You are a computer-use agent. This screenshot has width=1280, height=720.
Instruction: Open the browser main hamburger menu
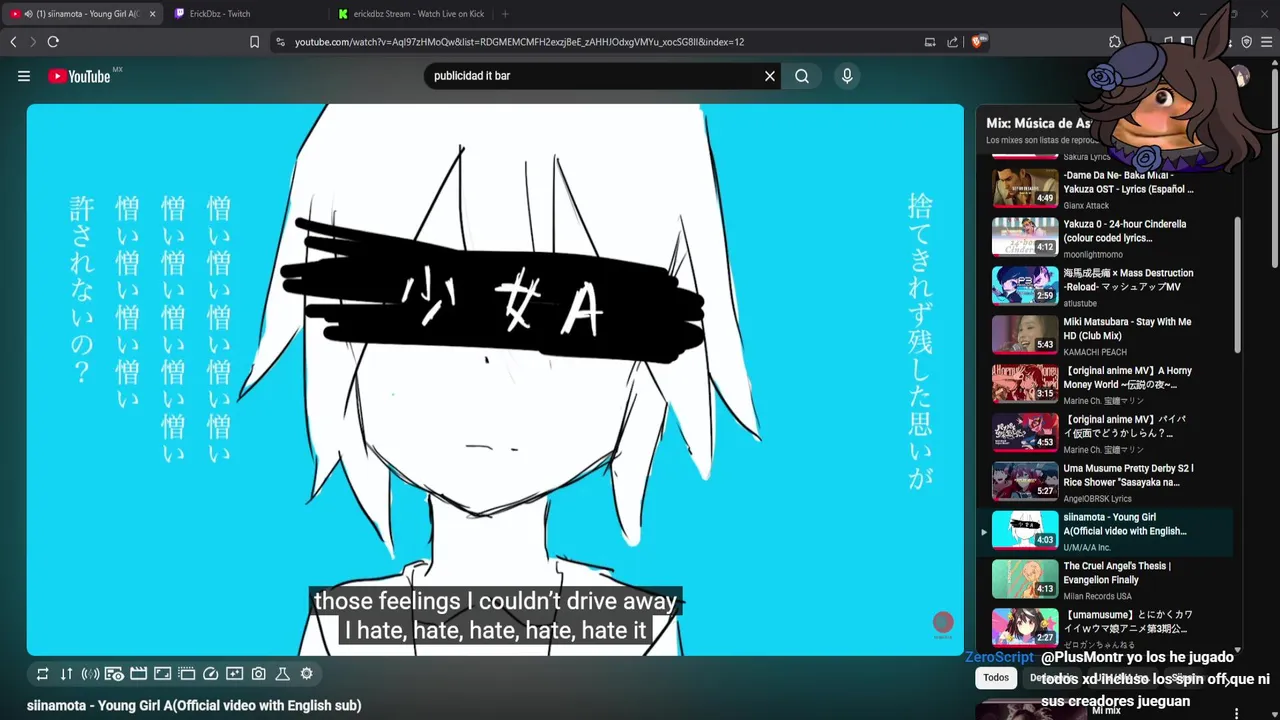(1267, 42)
